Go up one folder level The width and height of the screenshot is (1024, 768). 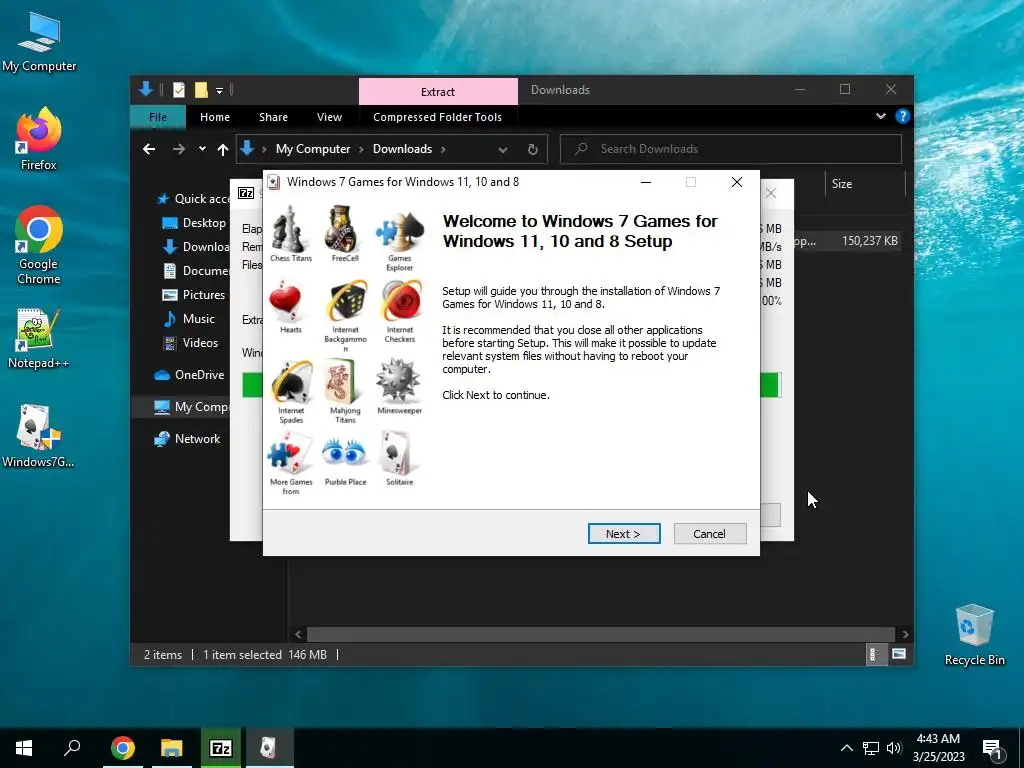223,150
